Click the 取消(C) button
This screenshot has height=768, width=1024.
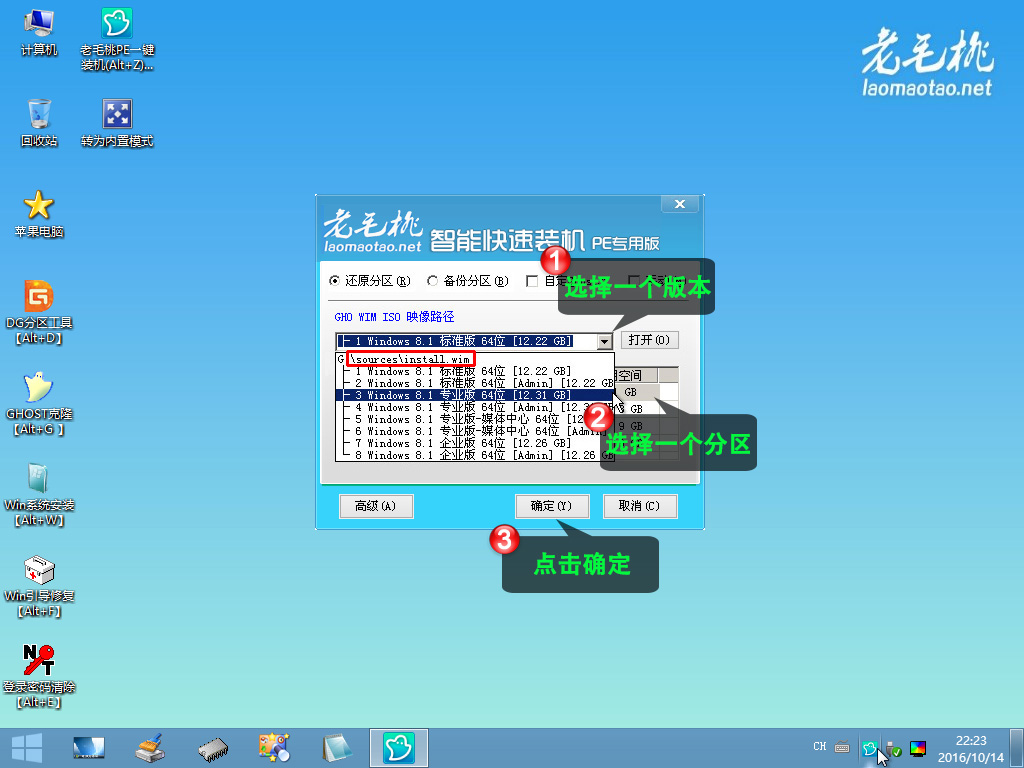point(639,506)
